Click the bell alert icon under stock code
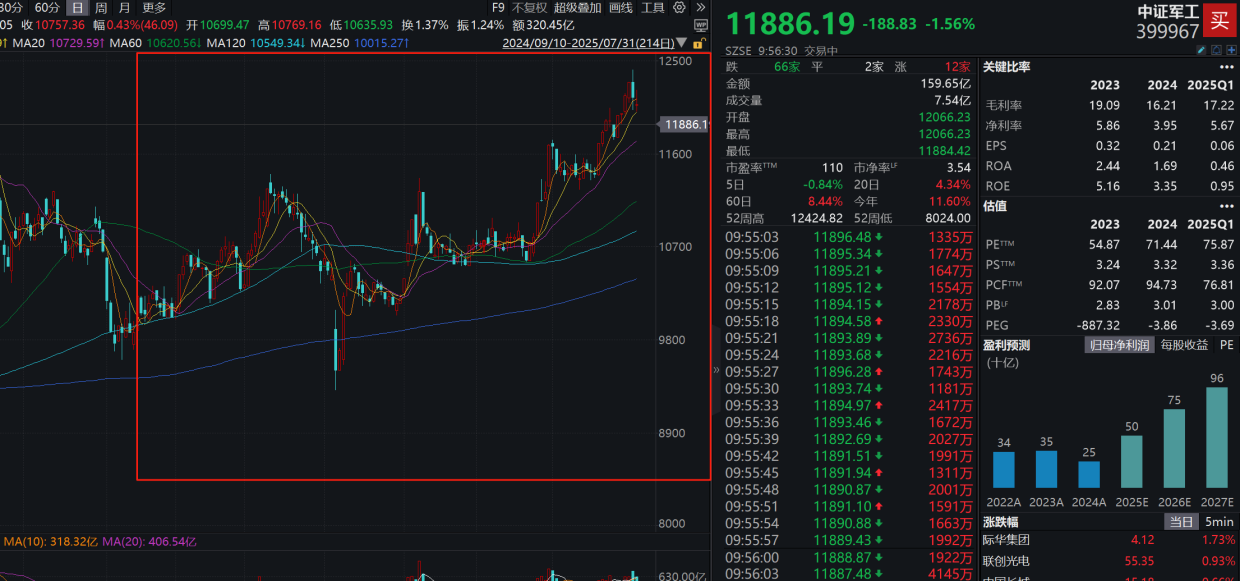Image resolution: width=1240 pixels, height=581 pixels. click(x=1216, y=50)
